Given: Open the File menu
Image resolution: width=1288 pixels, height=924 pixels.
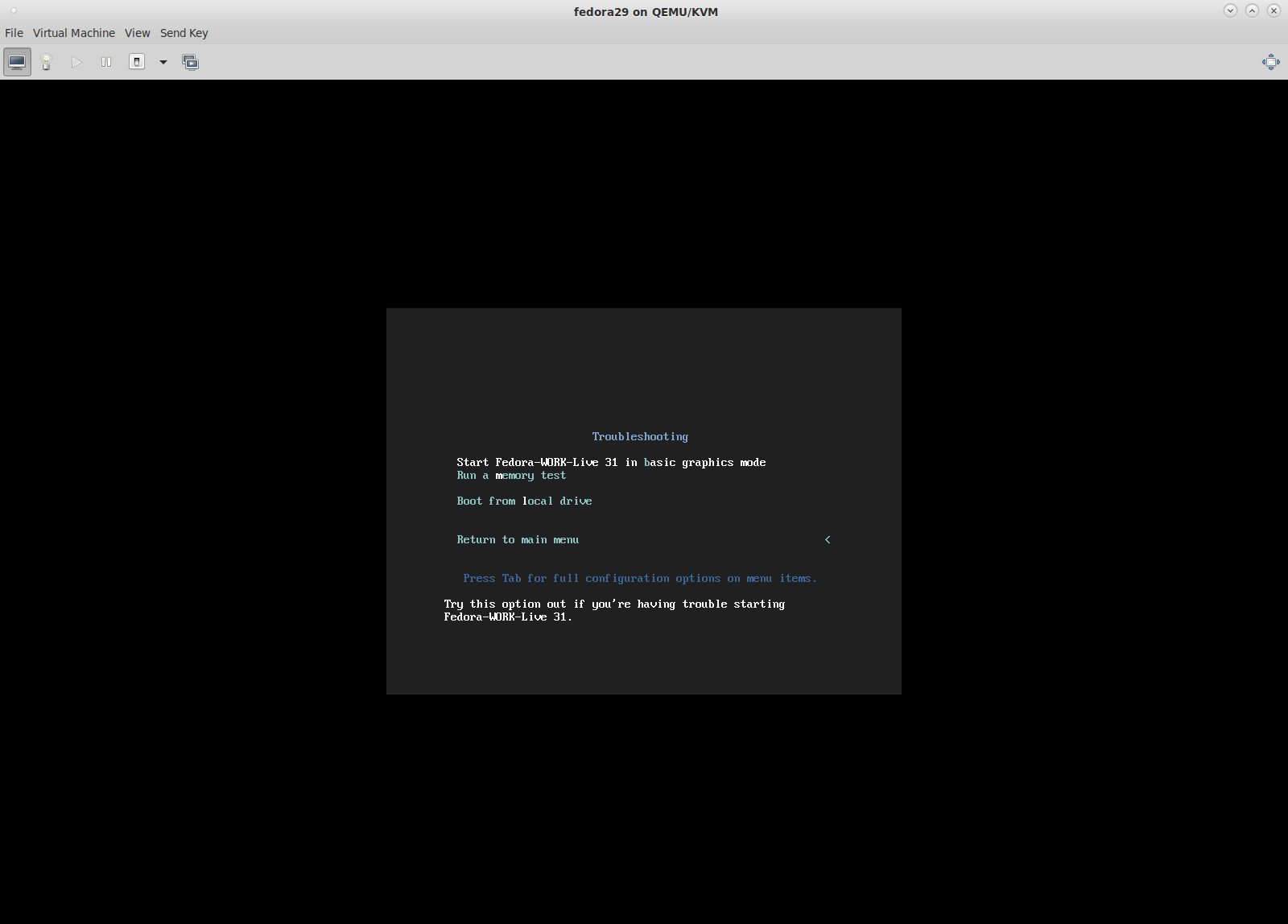Looking at the screenshot, I should pyautogui.click(x=14, y=33).
